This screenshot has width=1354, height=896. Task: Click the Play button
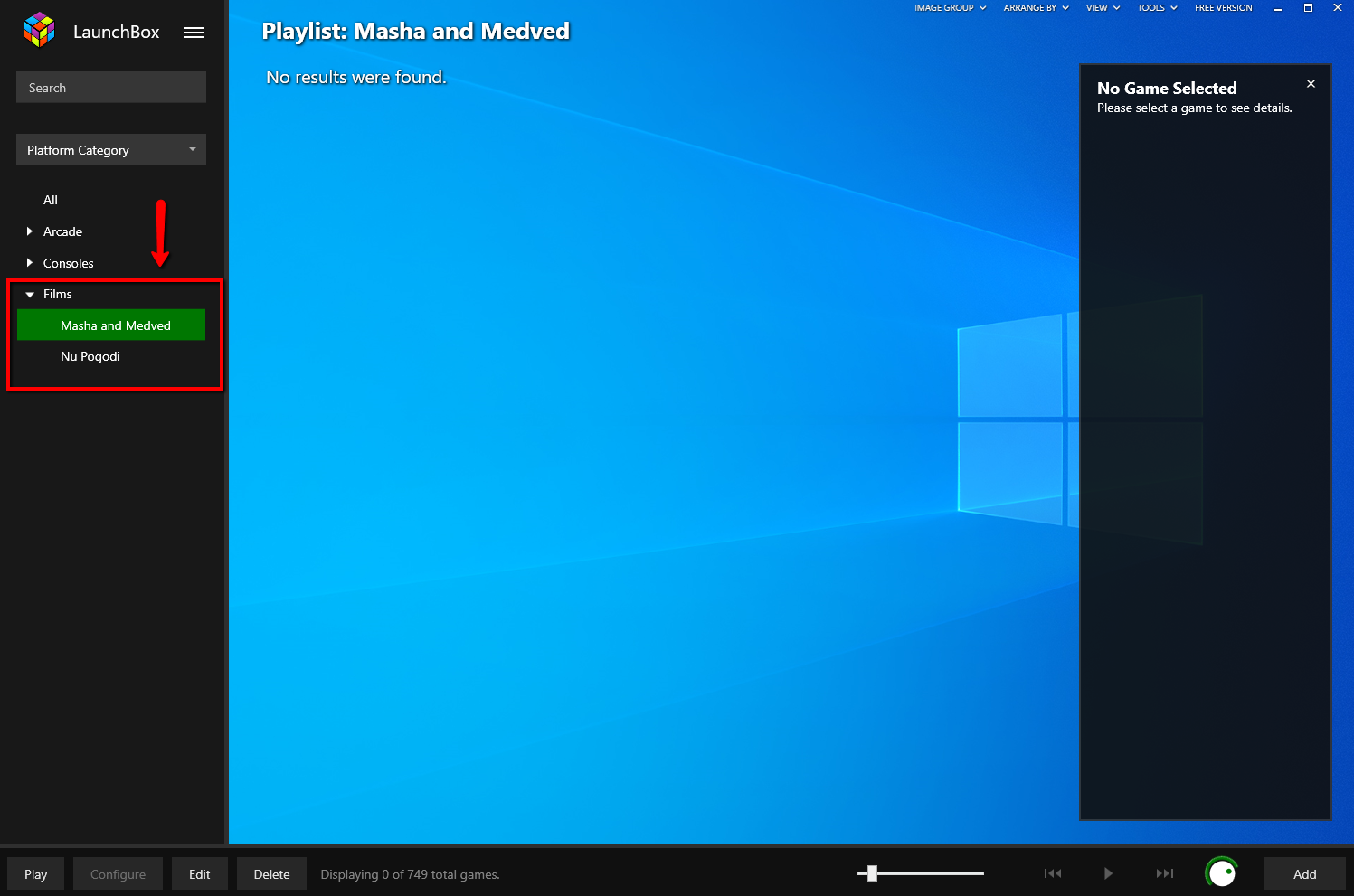36,874
